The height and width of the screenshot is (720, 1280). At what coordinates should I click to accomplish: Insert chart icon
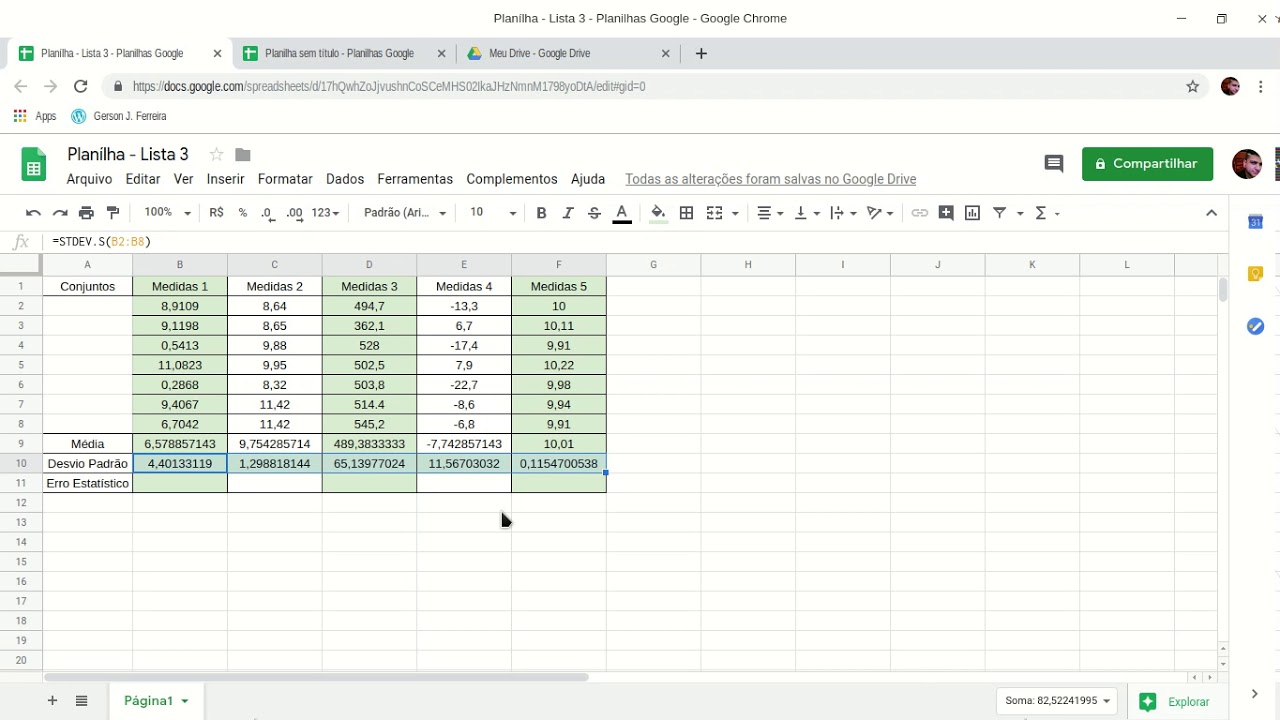[x=972, y=213]
